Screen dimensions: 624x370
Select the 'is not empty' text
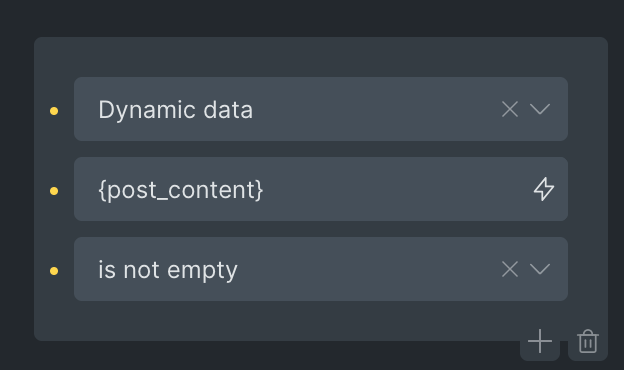pyautogui.click(x=168, y=271)
